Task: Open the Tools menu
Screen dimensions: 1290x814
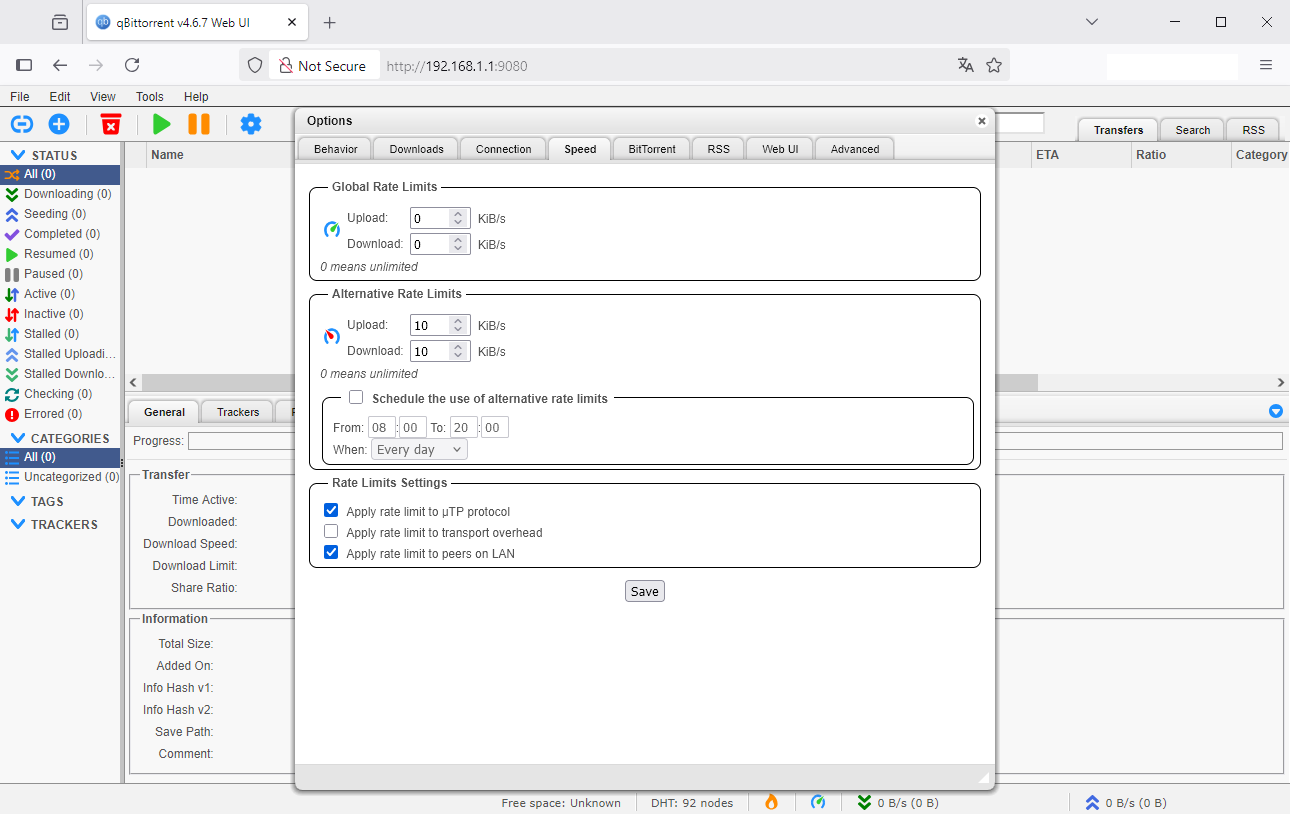Action: point(150,97)
